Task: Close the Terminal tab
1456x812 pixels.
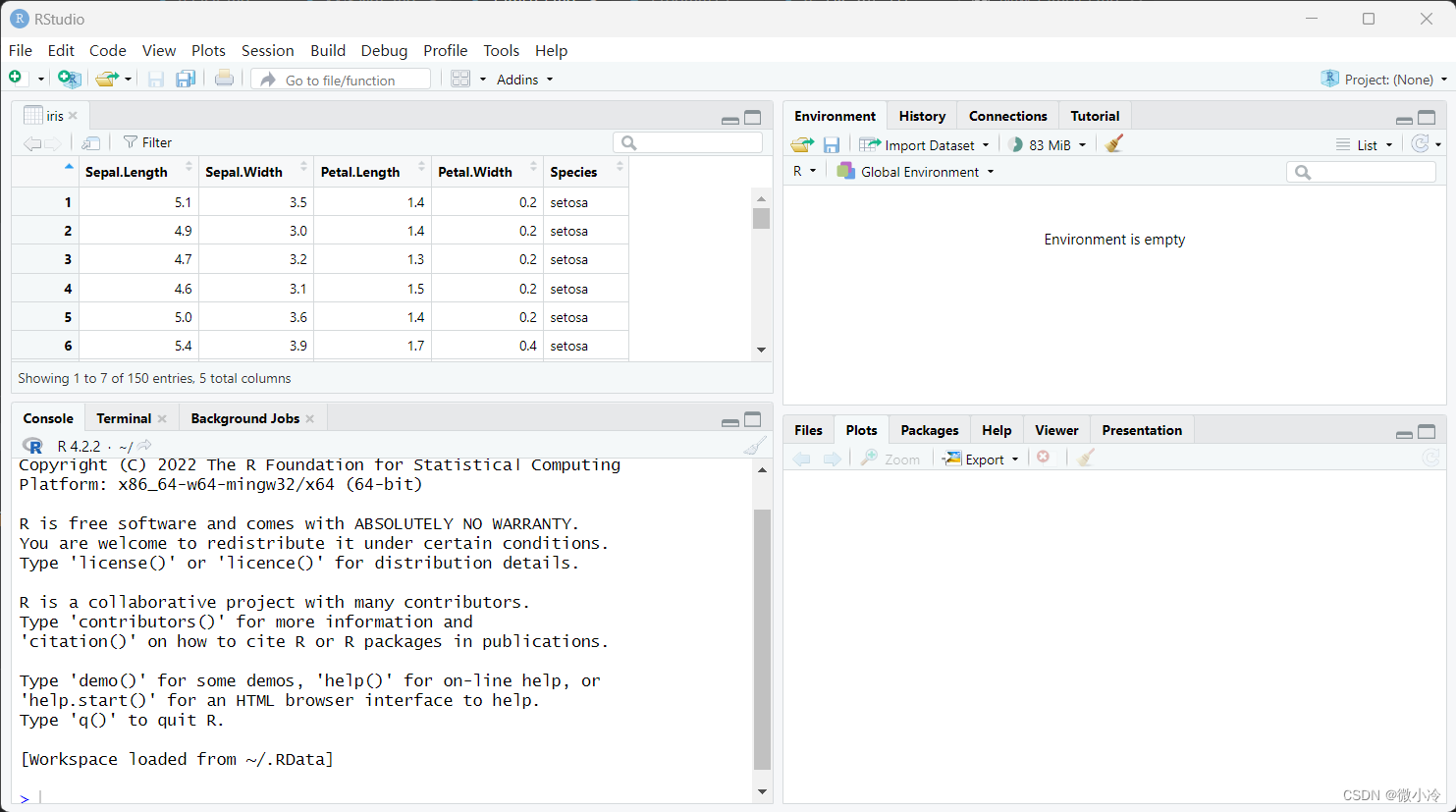Action: coord(162,419)
